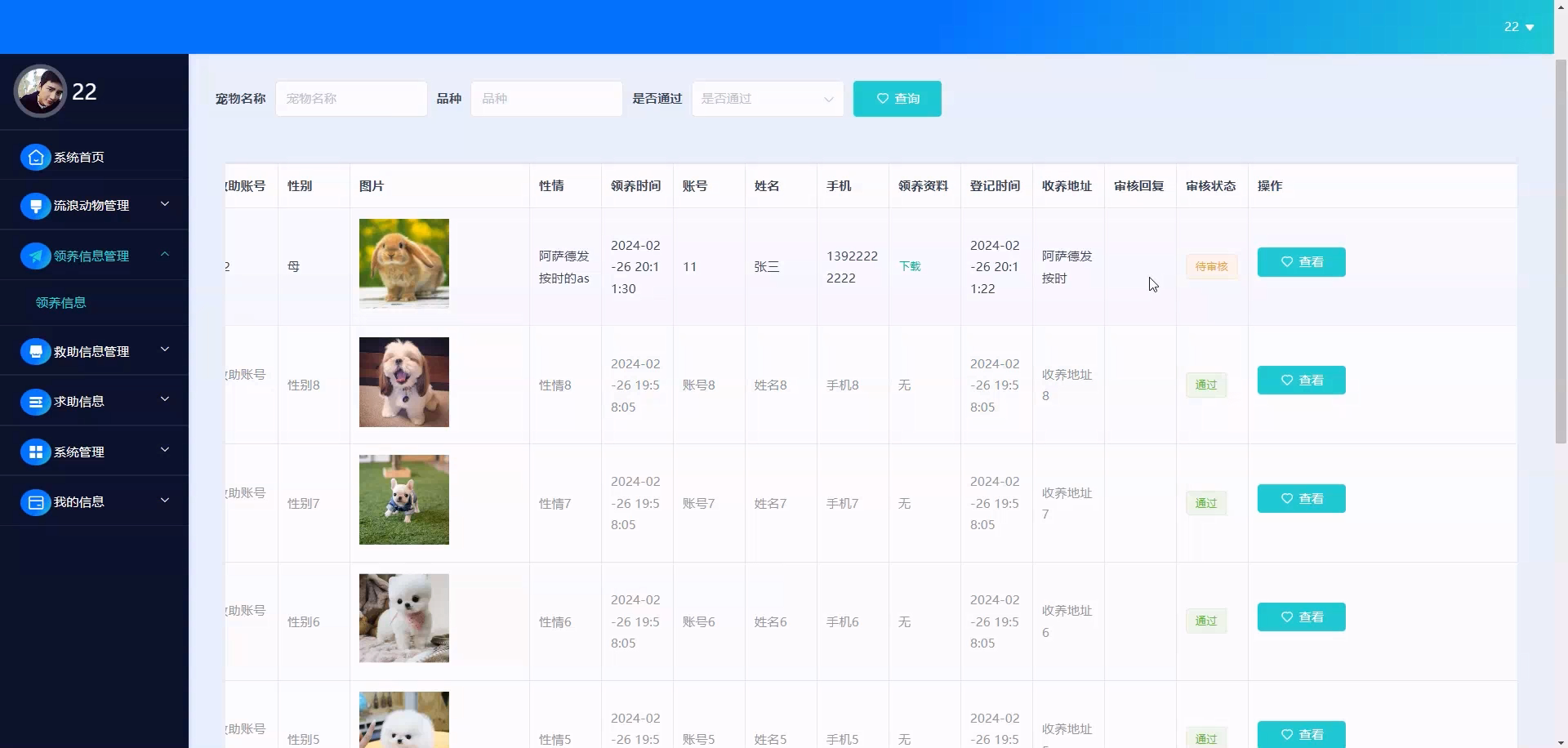Click the 通过 status tag in 姓名6 row
This screenshot has width=1568, height=748.
coord(1206,621)
